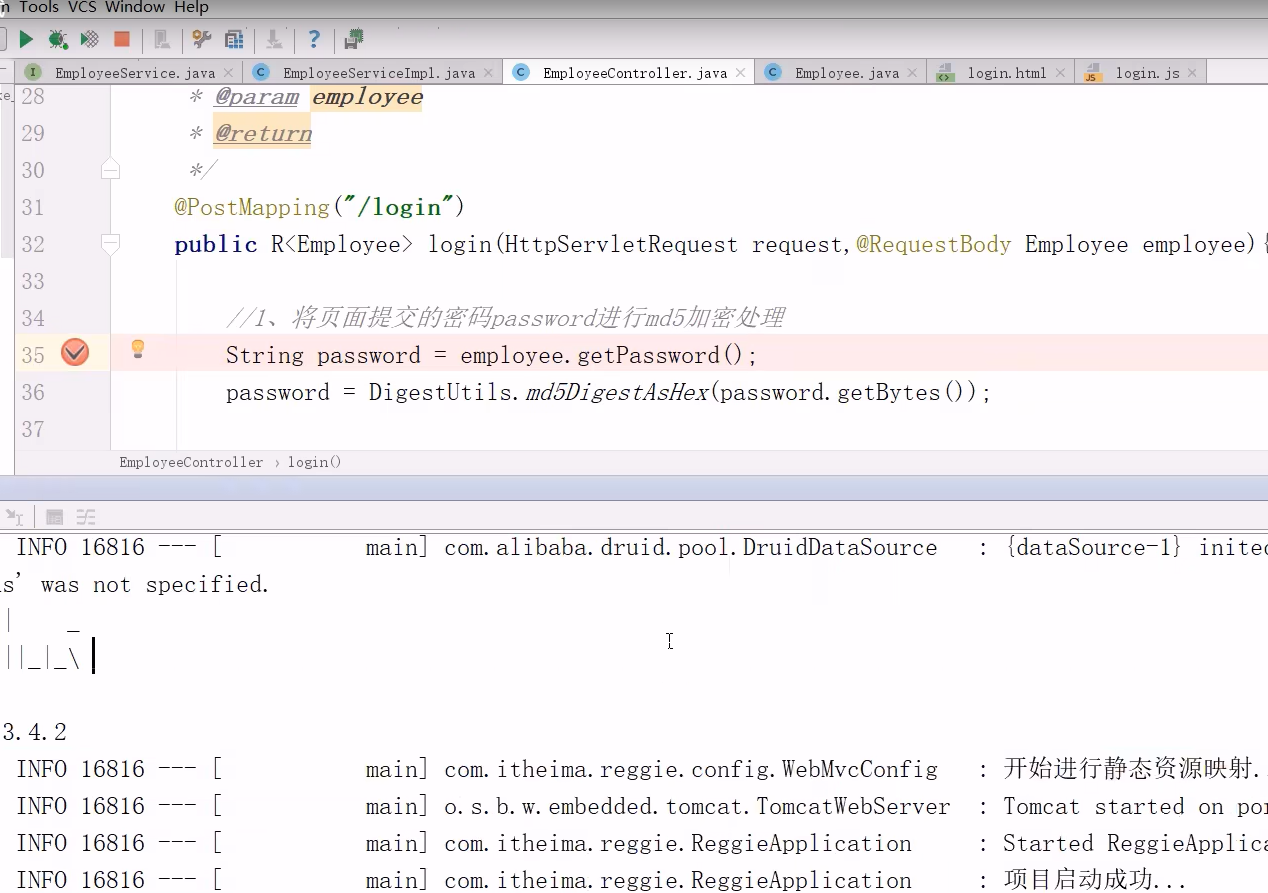This screenshot has height=893, width=1268.
Task: Click on HttpServletRequest in method signature
Action: [621, 244]
